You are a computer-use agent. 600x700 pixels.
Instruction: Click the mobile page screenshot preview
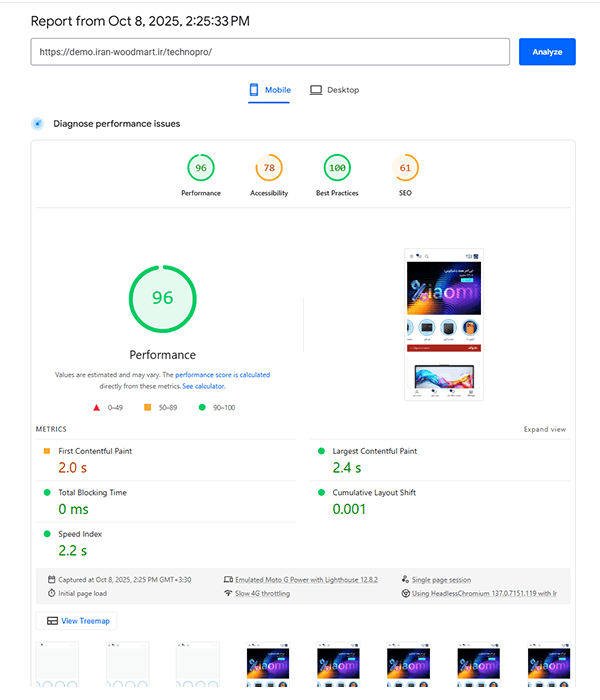pos(444,324)
